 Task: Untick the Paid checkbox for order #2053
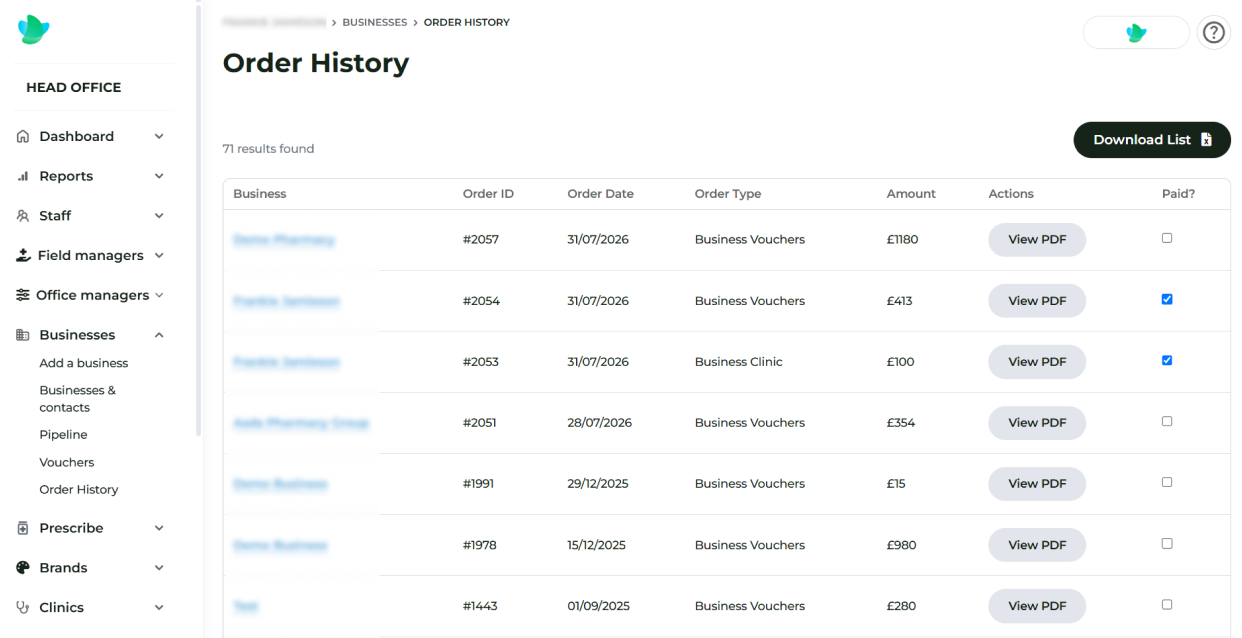[x=1167, y=360]
